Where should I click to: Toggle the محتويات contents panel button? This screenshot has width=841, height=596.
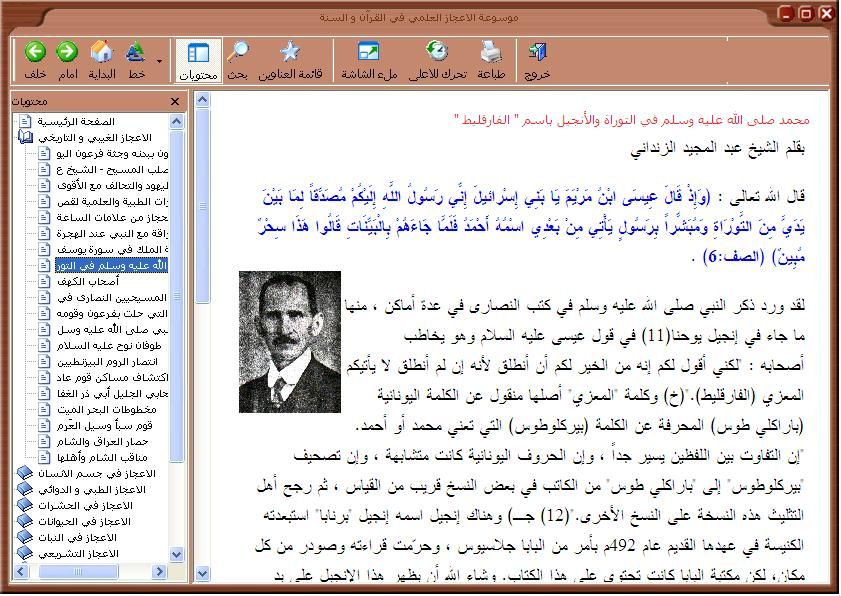pyautogui.click(x=198, y=60)
